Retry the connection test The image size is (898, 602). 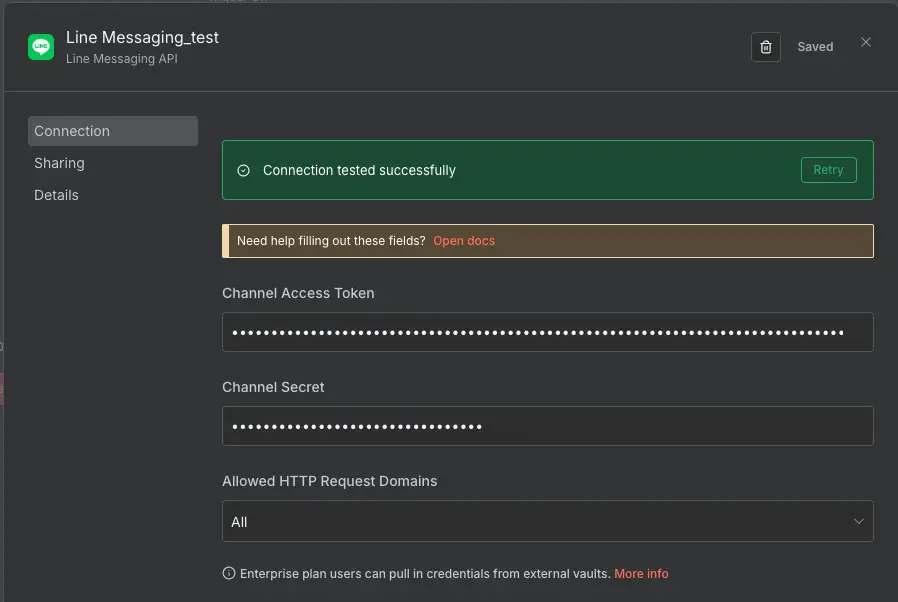click(x=828, y=170)
